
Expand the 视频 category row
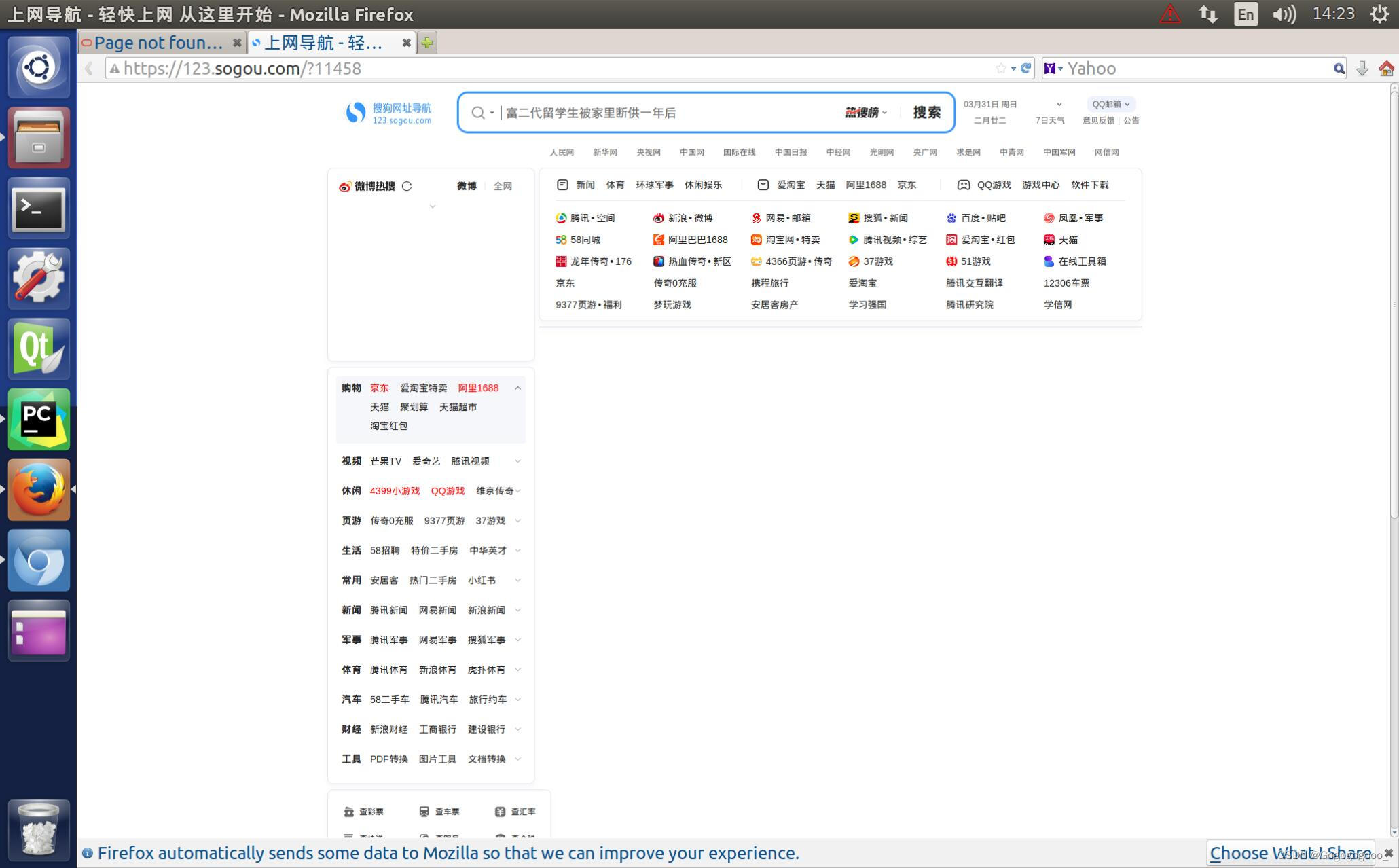(517, 461)
